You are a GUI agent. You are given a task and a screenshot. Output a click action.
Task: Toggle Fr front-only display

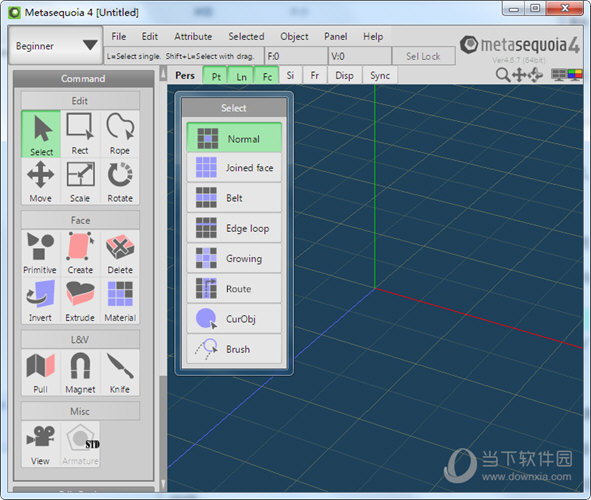coord(315,75)
